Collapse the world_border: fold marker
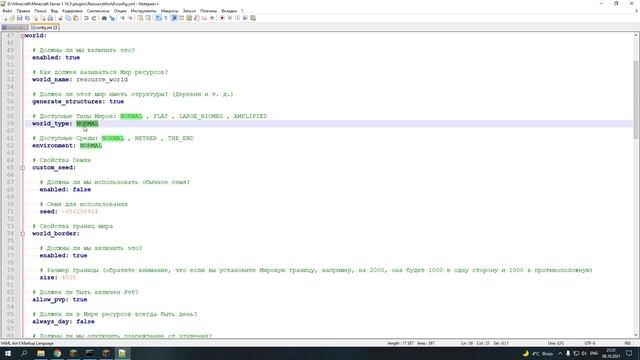640x360 pixels. [22, 234]
